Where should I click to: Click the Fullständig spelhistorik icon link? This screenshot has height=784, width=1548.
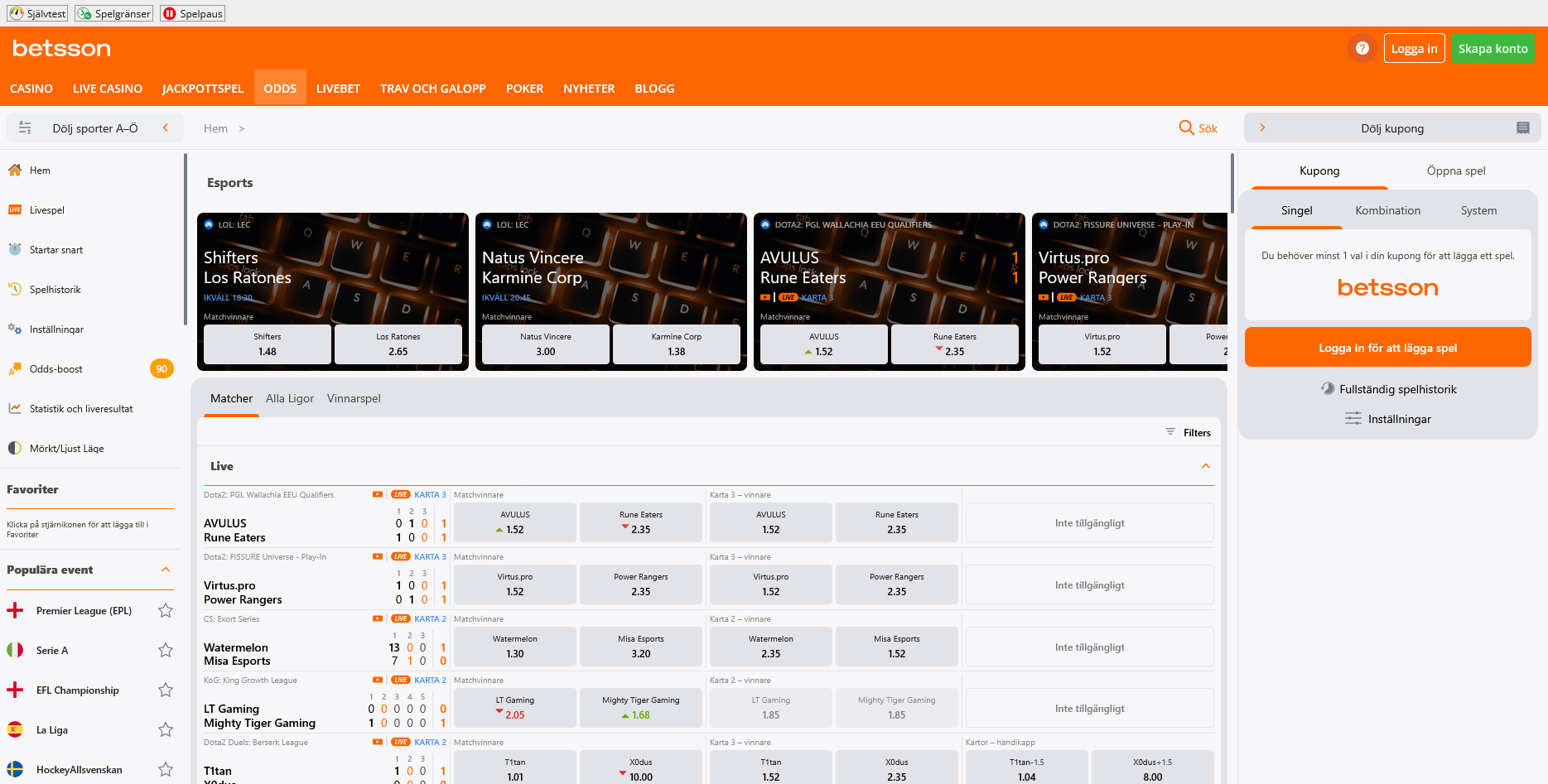(x=1328, y=389)
